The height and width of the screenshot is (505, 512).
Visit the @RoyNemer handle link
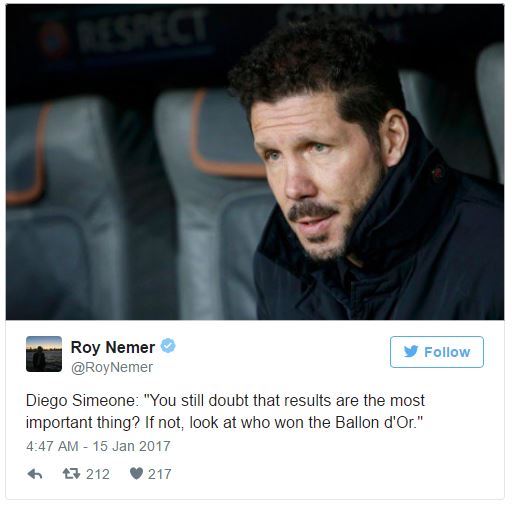pyautogui.click(x=112, y=367)
